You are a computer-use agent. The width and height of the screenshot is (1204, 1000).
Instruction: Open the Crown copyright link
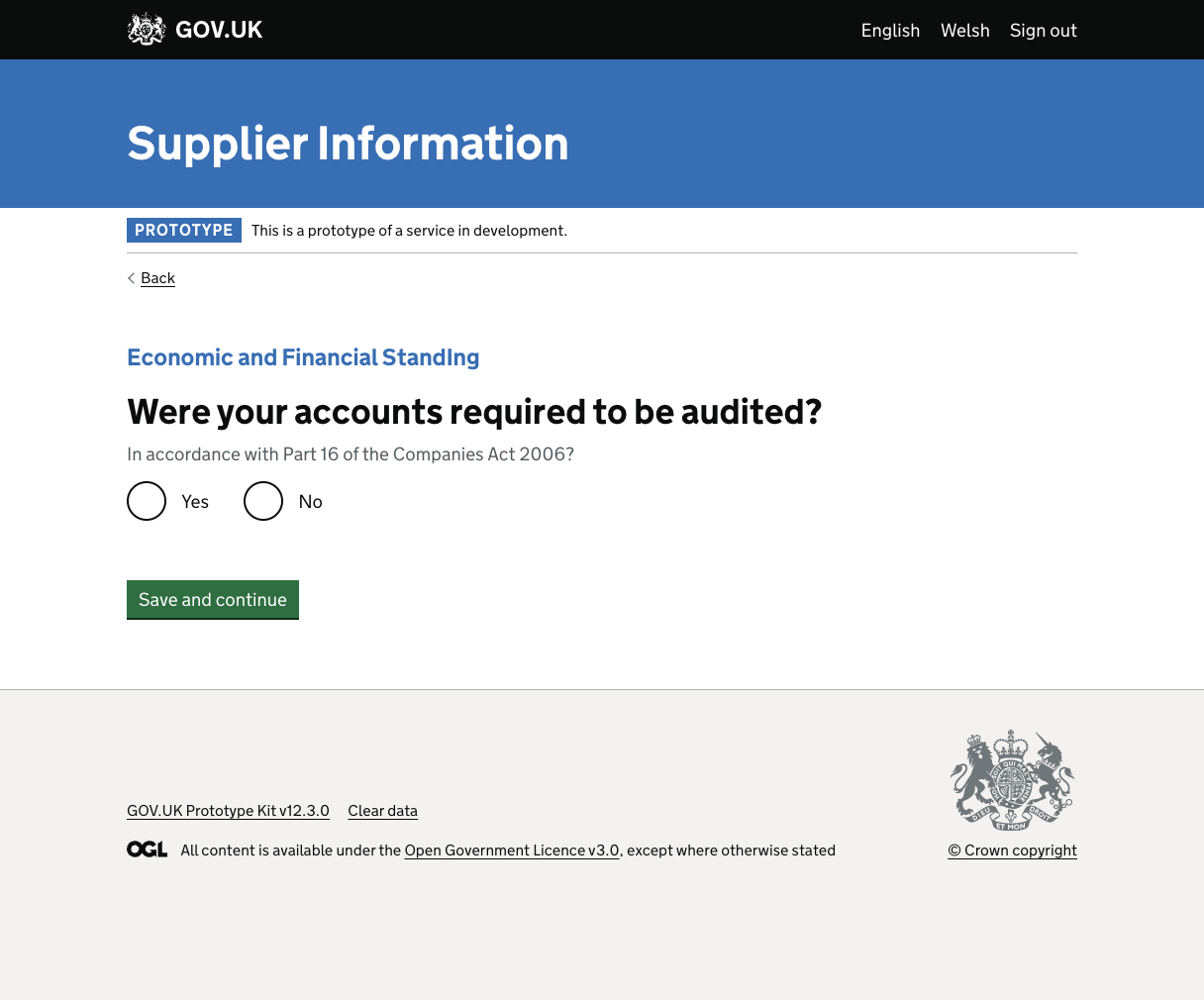[x=1012, y=850]
